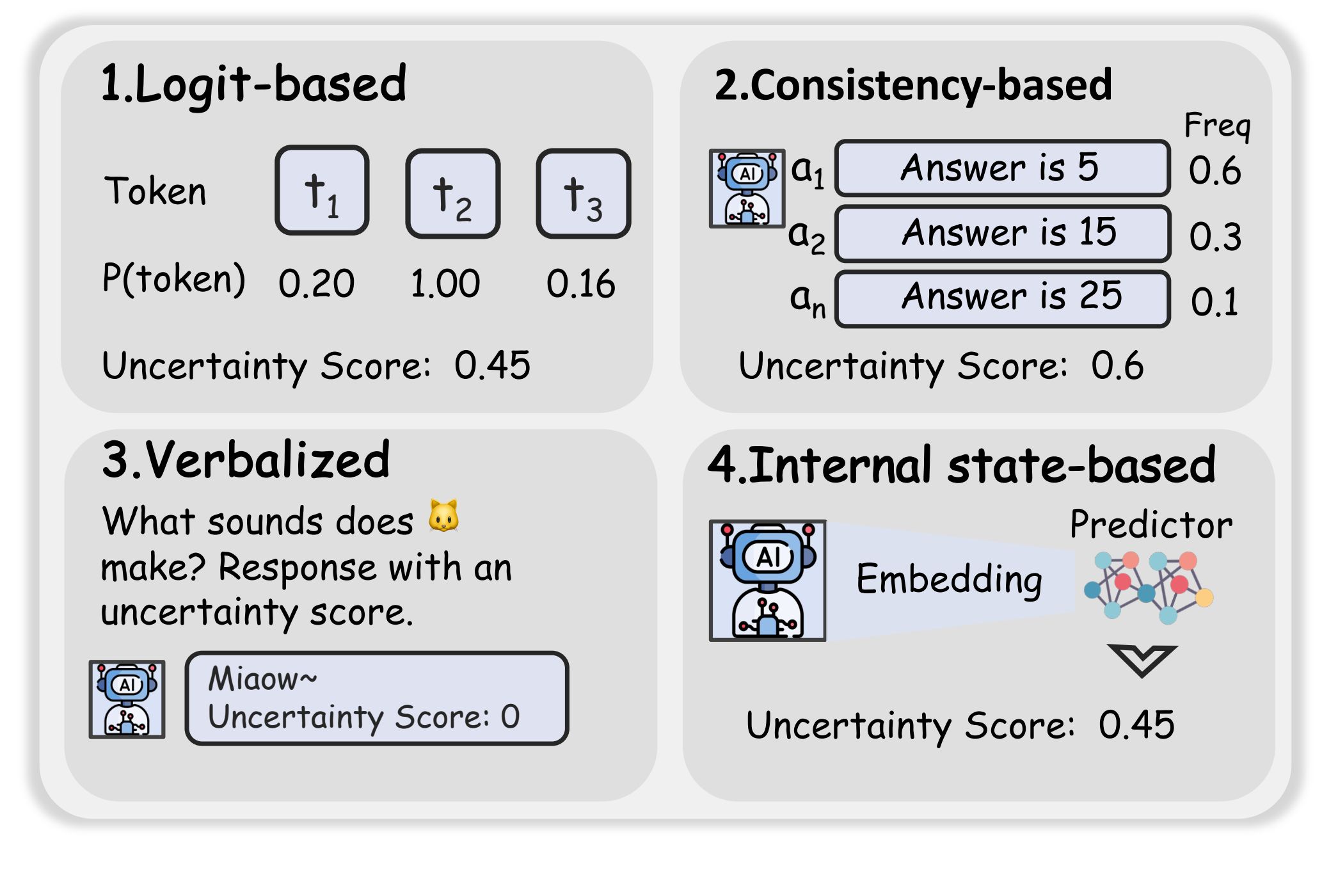Select the t1 token box
Screen dimensions: 1322x896
click(x=322, y=190)
